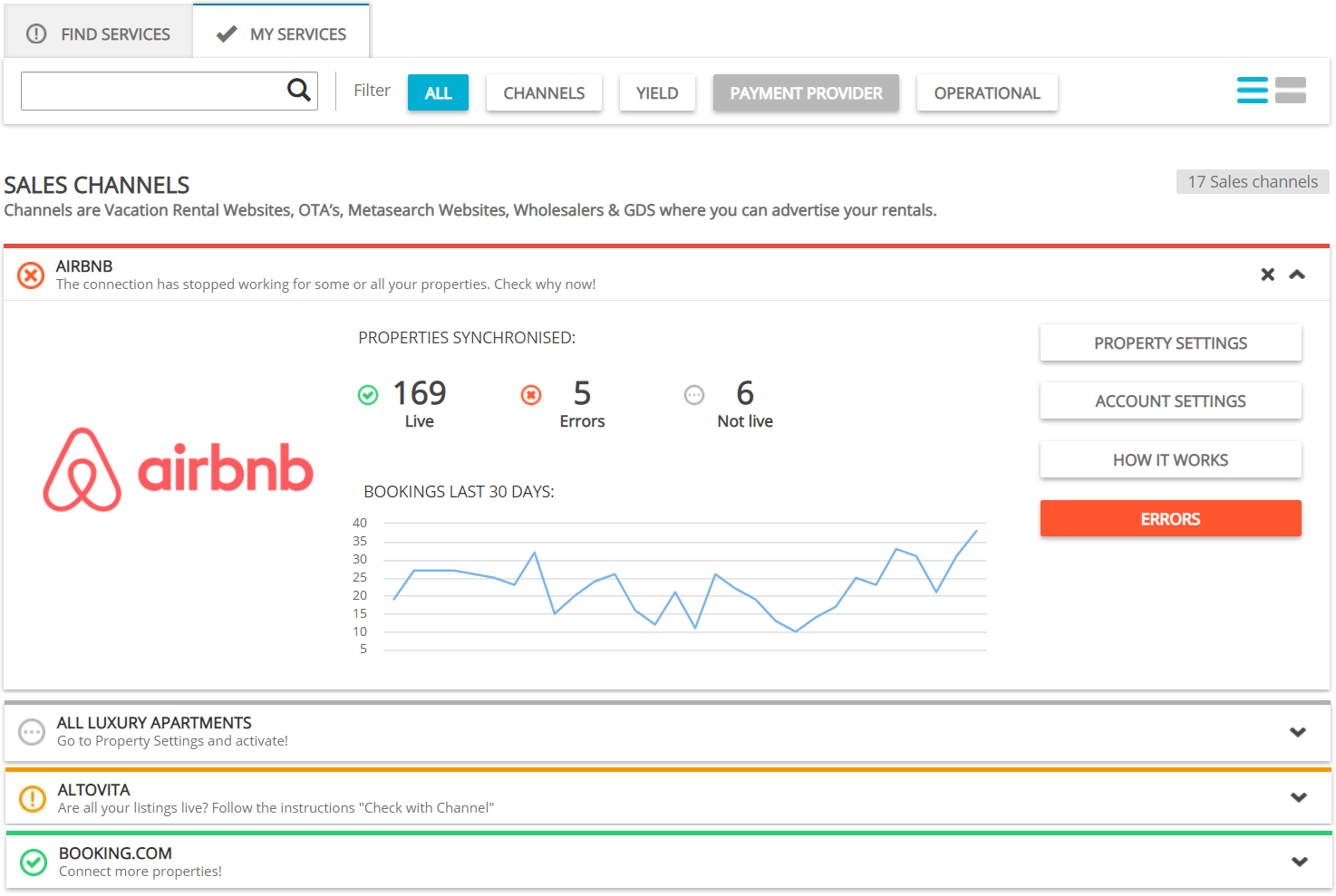Click the grey Not live icon

[x=694, y=395]
